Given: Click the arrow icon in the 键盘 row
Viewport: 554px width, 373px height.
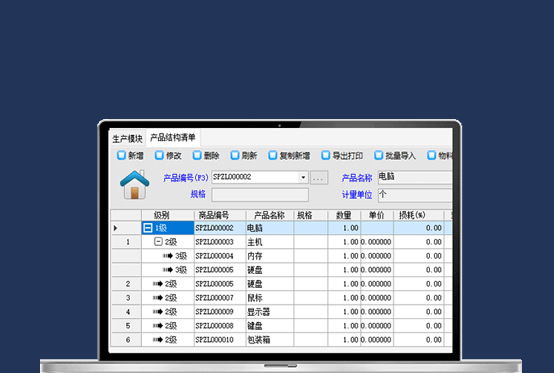Looking at the screenshot, I should point(158,326).
